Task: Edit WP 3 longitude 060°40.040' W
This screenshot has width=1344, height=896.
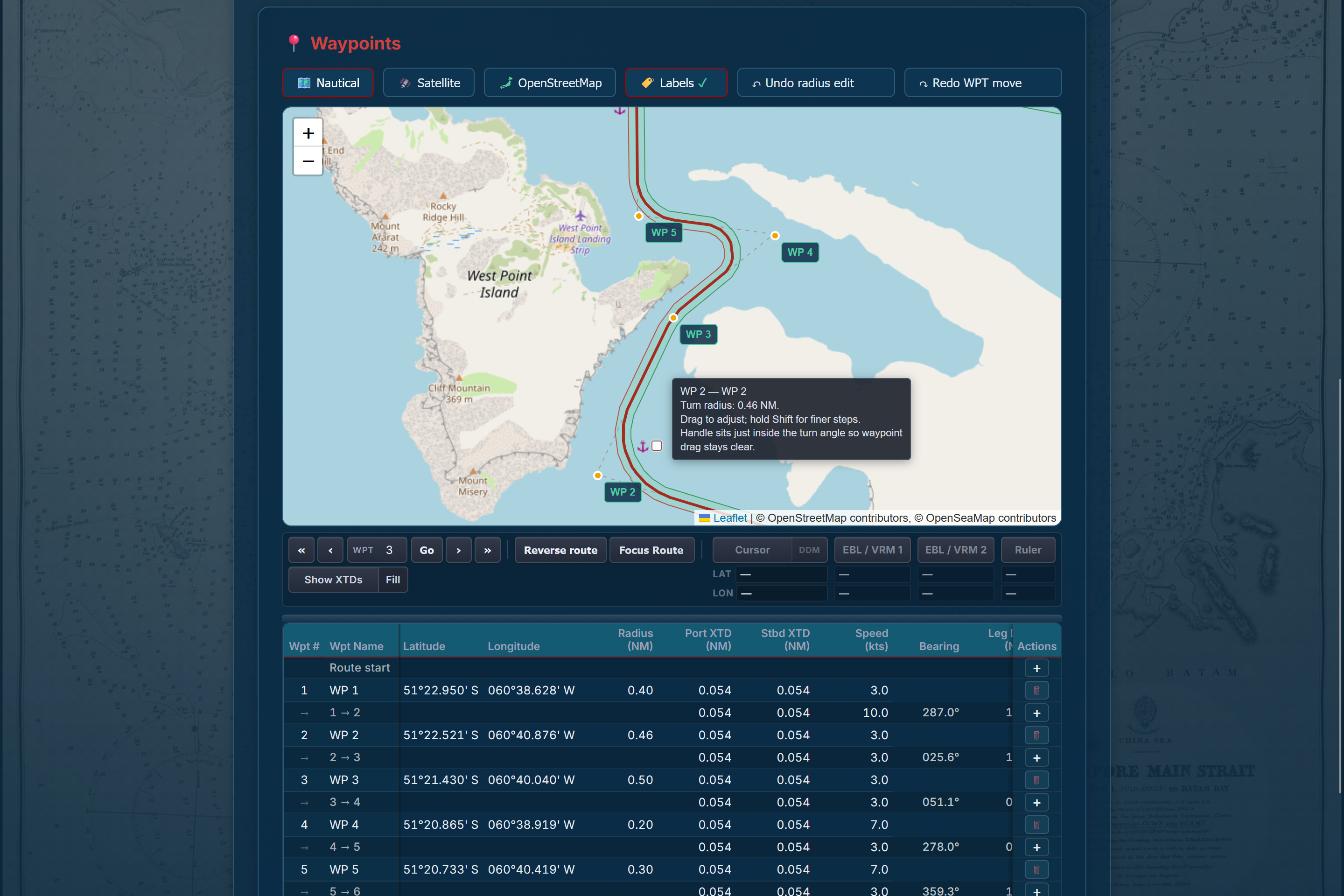Action: 531,780
